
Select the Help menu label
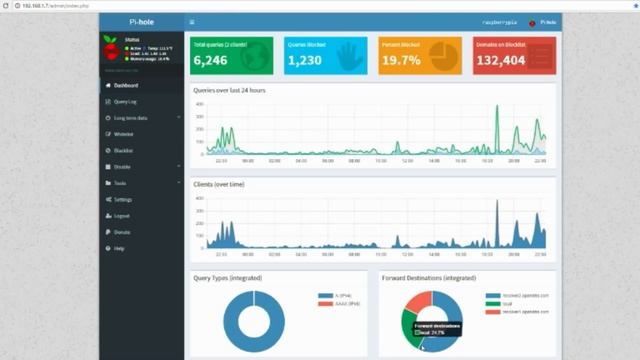(119, 249)
